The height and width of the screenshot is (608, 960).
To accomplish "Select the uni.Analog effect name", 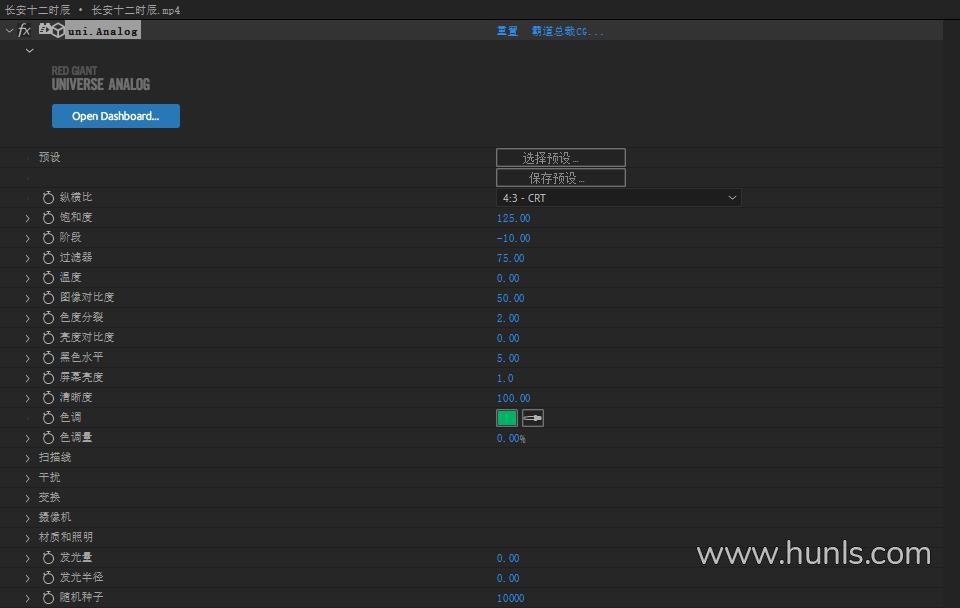I will tap(103, 31).
